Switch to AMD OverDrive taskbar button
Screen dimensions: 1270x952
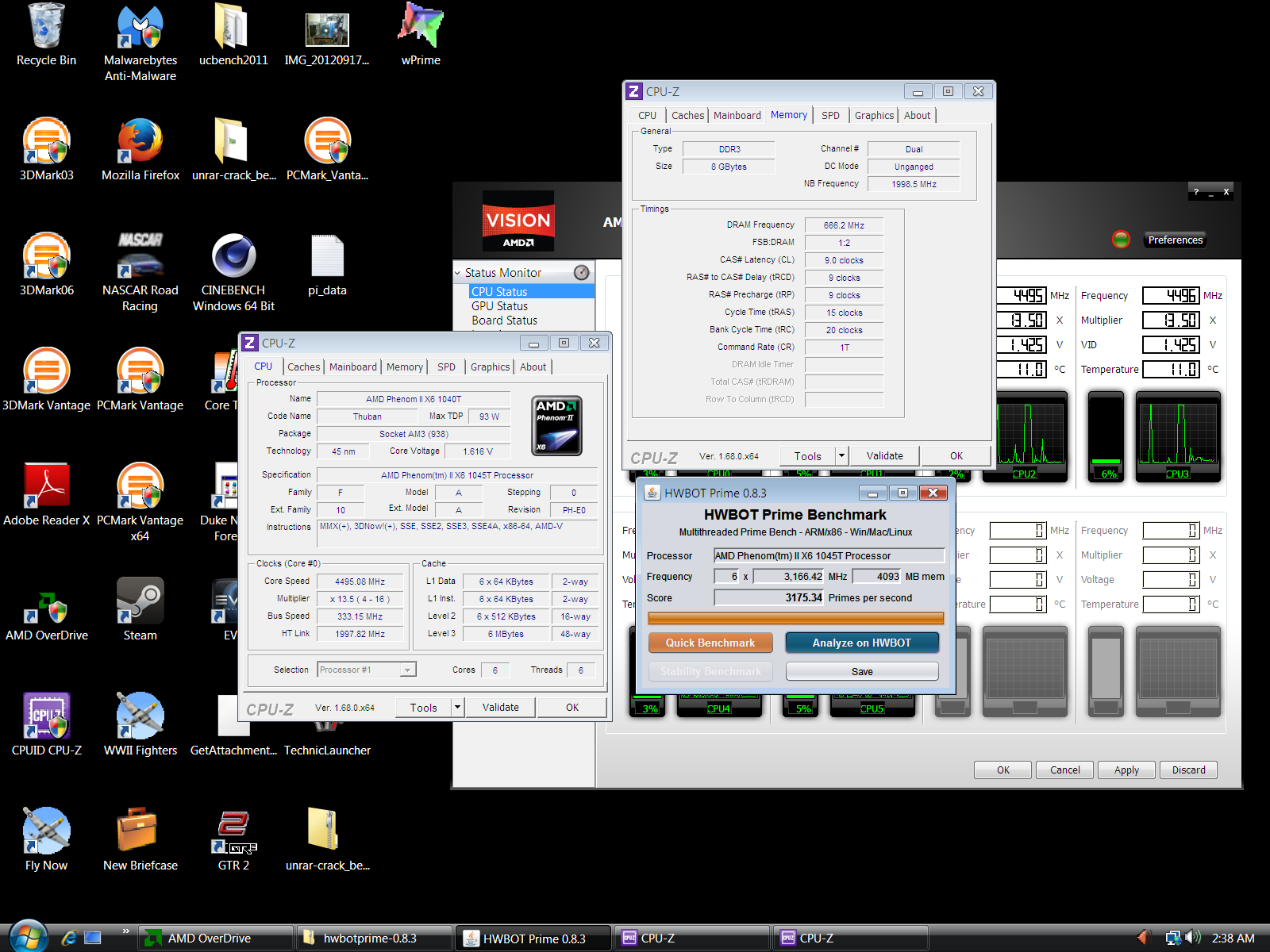click(216, 939)
